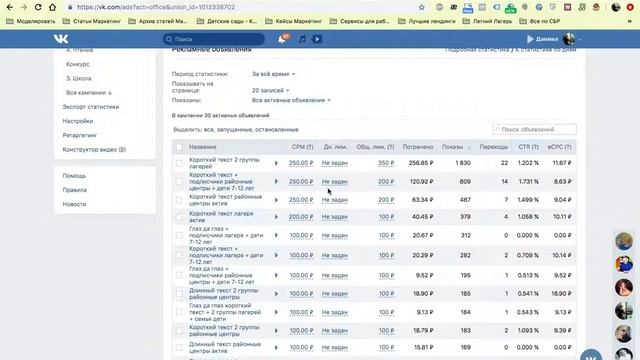
Task: Click browser back arrow
Action: [x=10, y=7]
